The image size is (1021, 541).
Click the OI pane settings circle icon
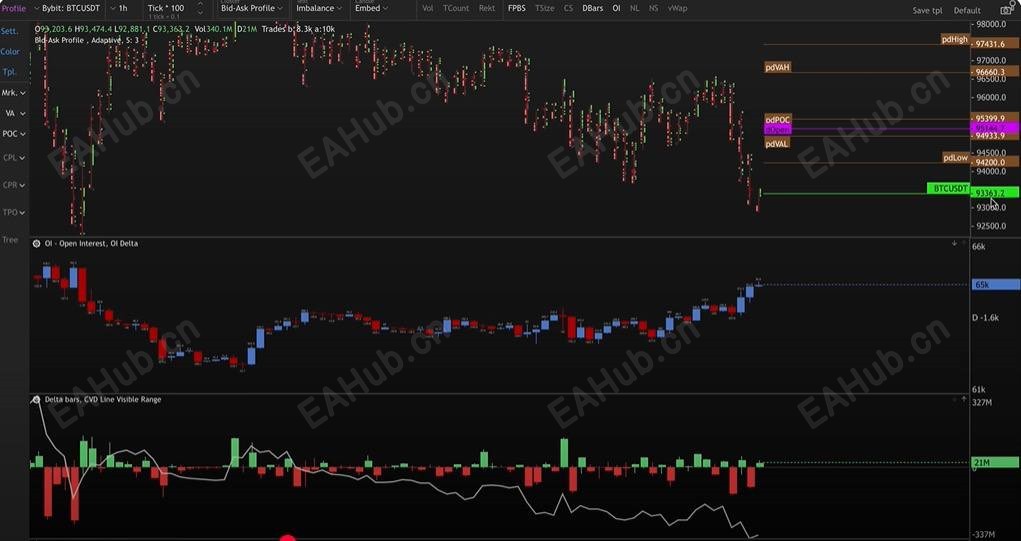tap(36, 243)
